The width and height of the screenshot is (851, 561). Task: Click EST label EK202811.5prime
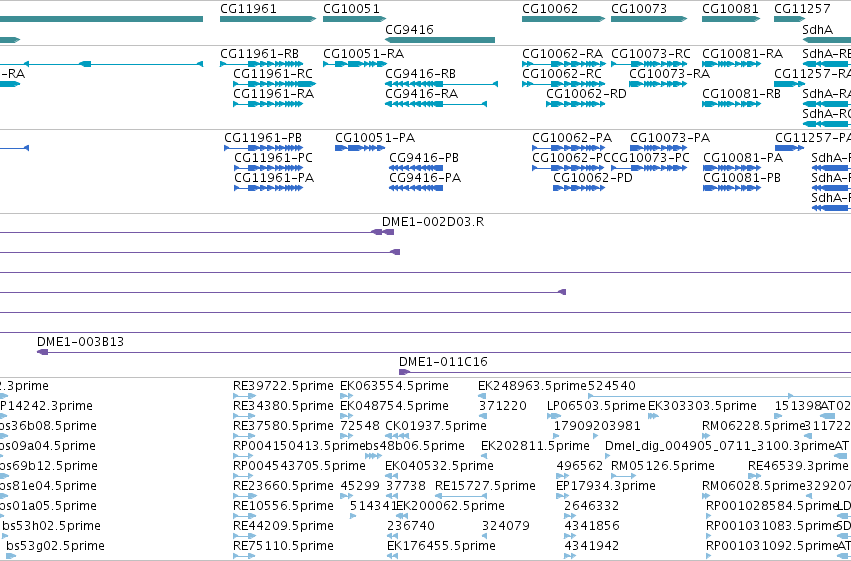[x=535, y=446]
